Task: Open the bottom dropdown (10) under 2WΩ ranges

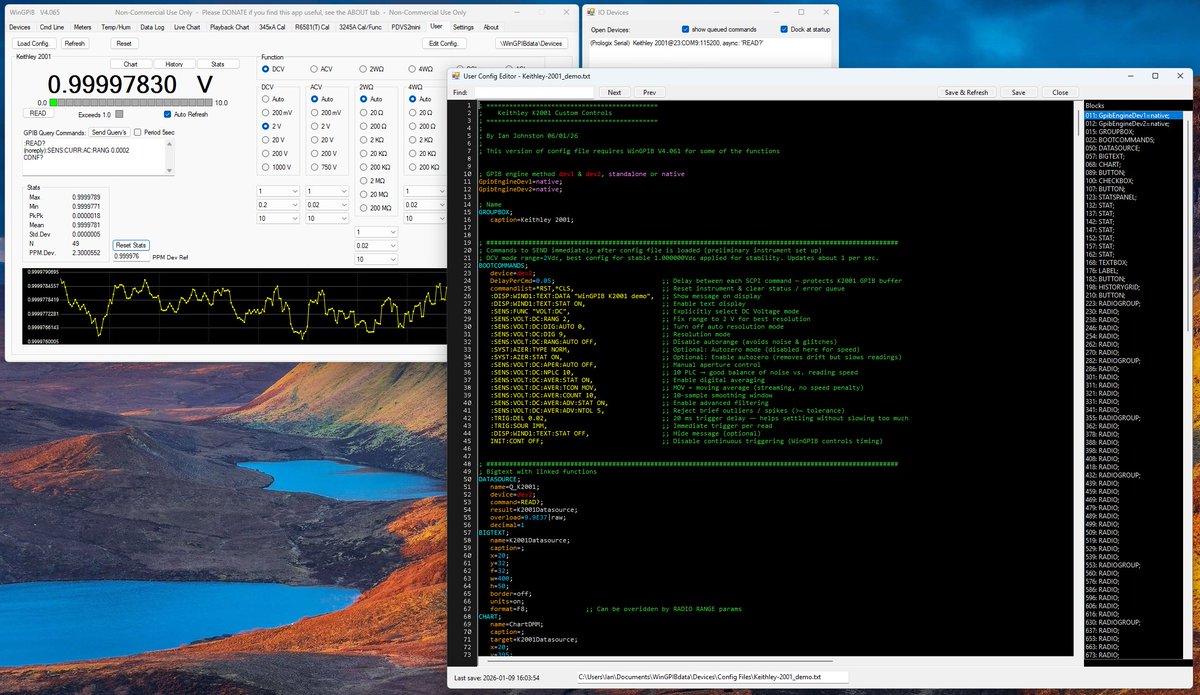Action: (x=377, y=257)
